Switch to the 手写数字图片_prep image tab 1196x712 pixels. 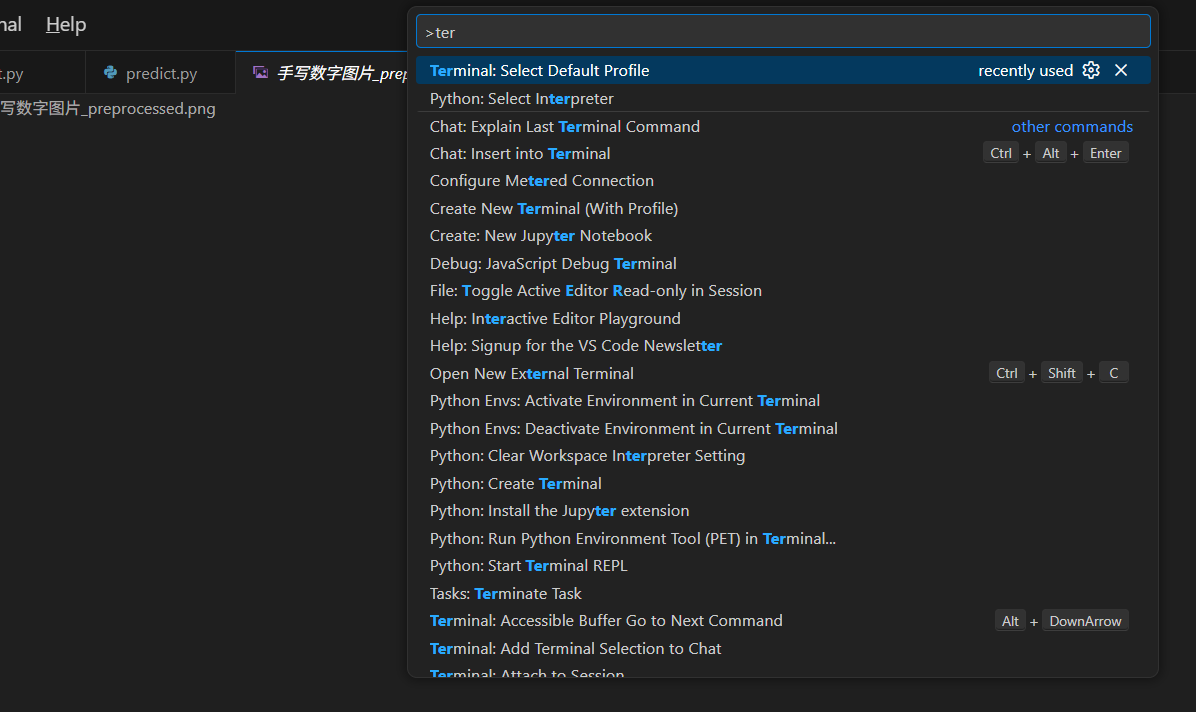point(323,73)
